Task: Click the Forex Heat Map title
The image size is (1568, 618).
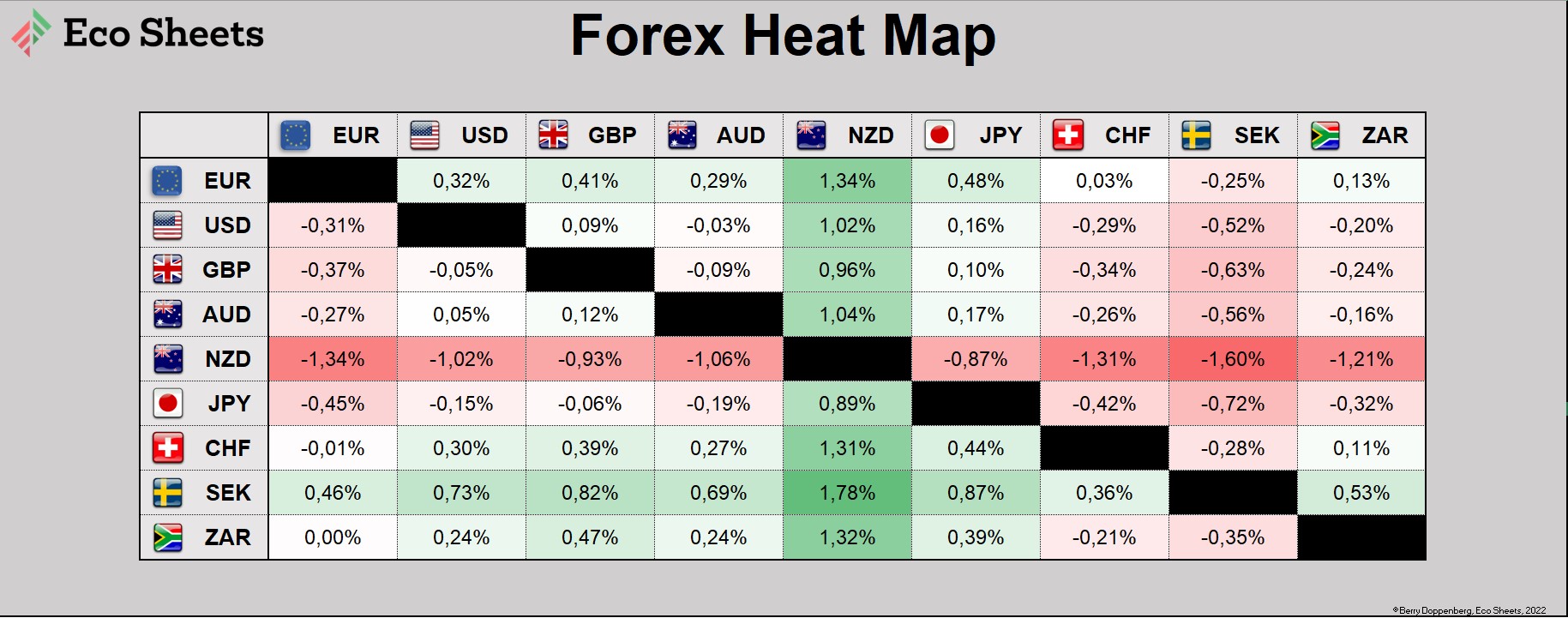Action: [783, 36]
